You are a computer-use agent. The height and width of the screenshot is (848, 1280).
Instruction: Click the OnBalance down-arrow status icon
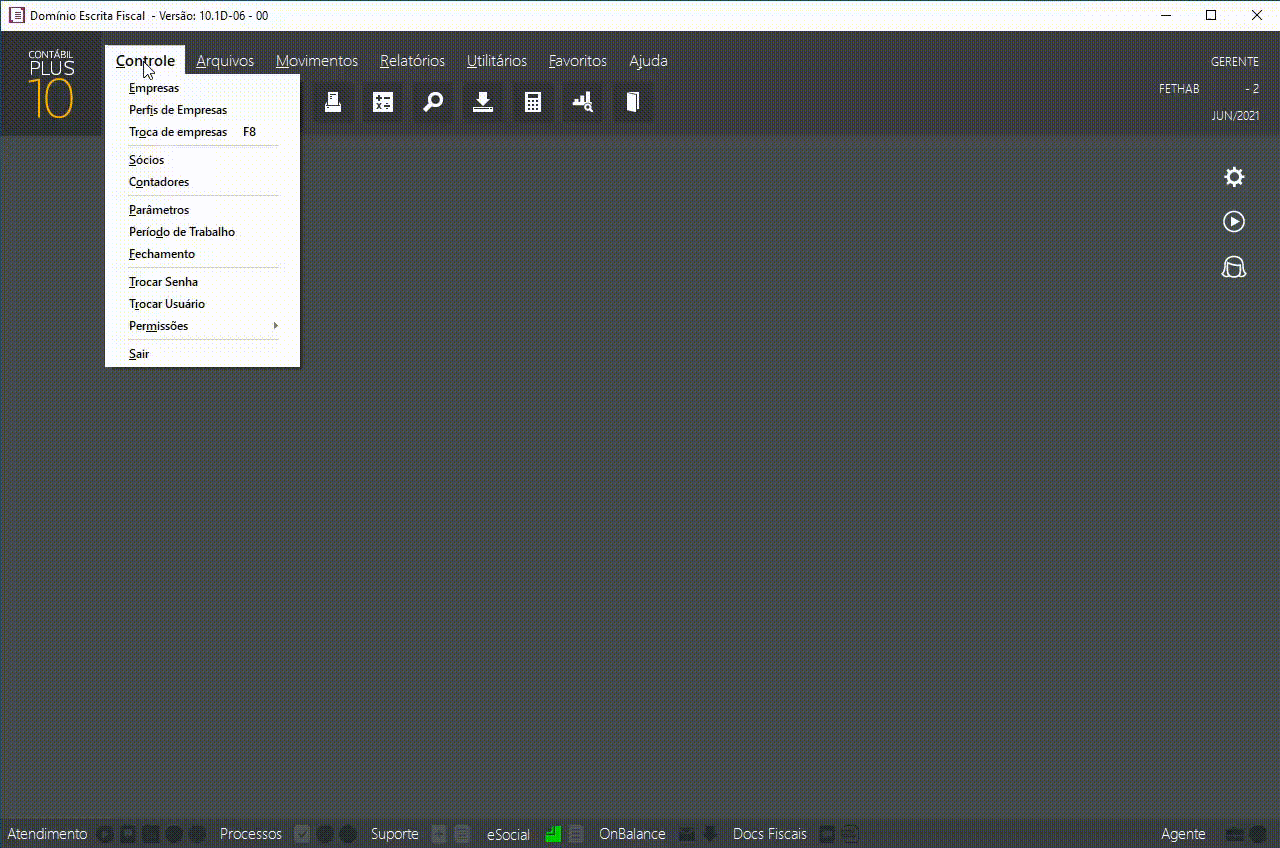[710, 834]
